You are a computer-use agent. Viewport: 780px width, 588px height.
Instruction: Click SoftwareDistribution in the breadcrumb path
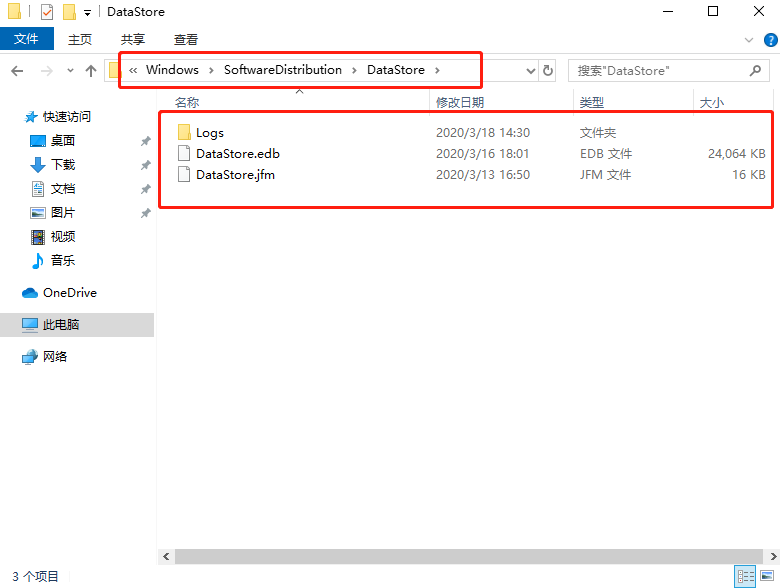tap(282, 70)
